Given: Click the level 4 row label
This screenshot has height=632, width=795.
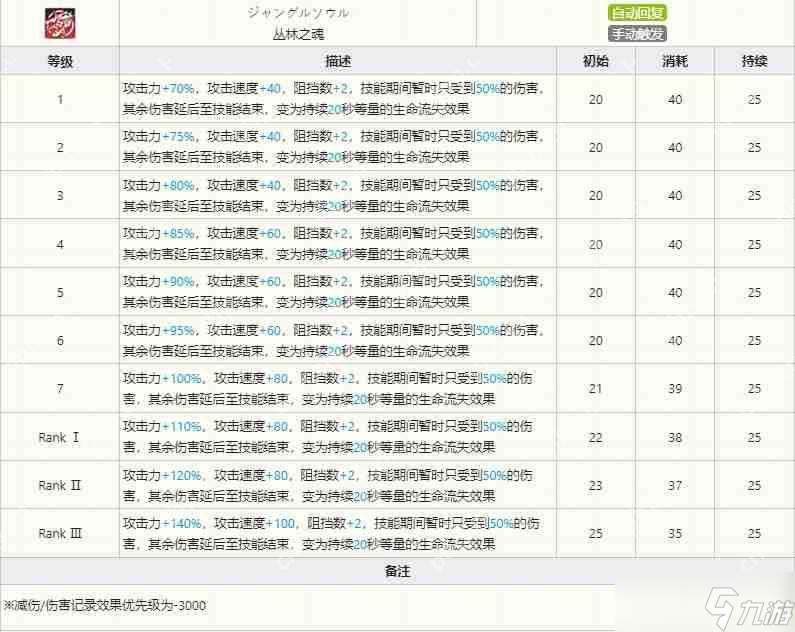Looking at the screenshot, I should coord(60,244).
